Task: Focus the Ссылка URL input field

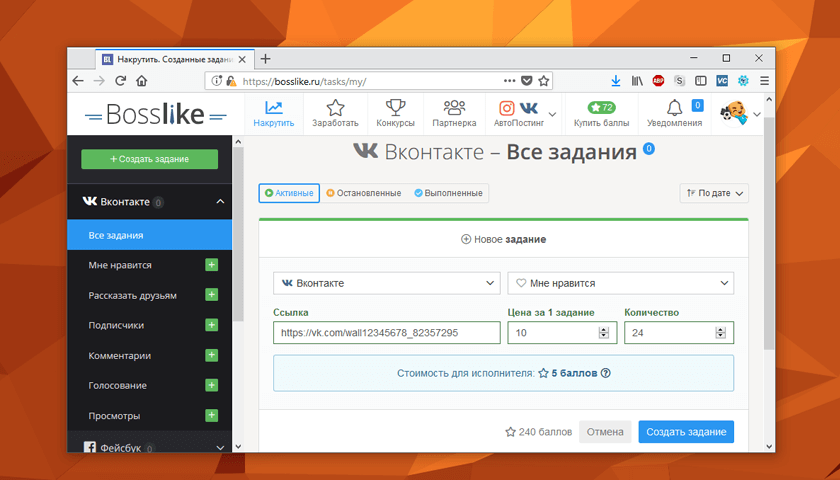Action: tap(387, 333)
